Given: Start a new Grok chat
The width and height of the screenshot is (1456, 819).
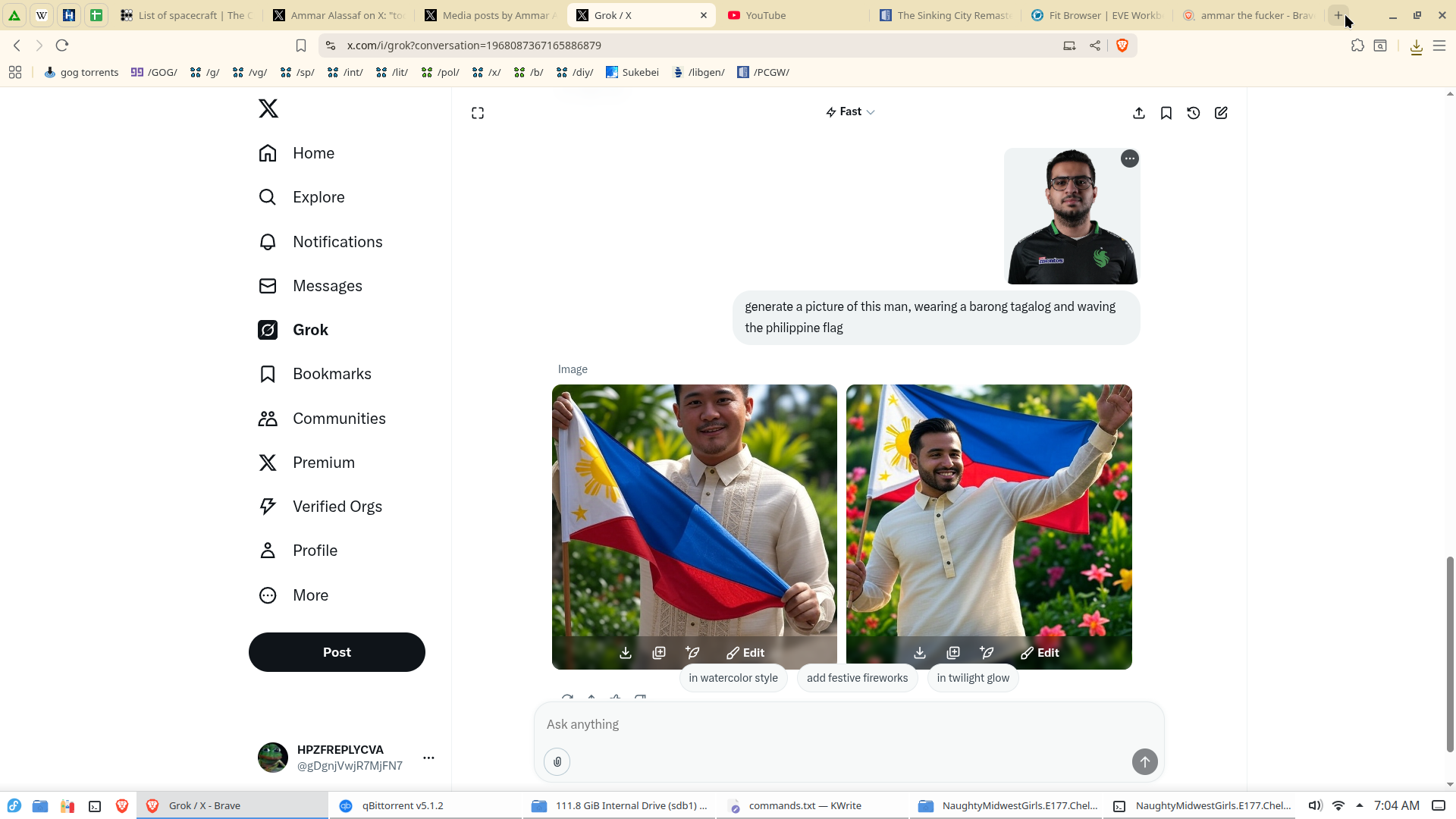Looking at the screenshot, I should [x=1221, y=113].
